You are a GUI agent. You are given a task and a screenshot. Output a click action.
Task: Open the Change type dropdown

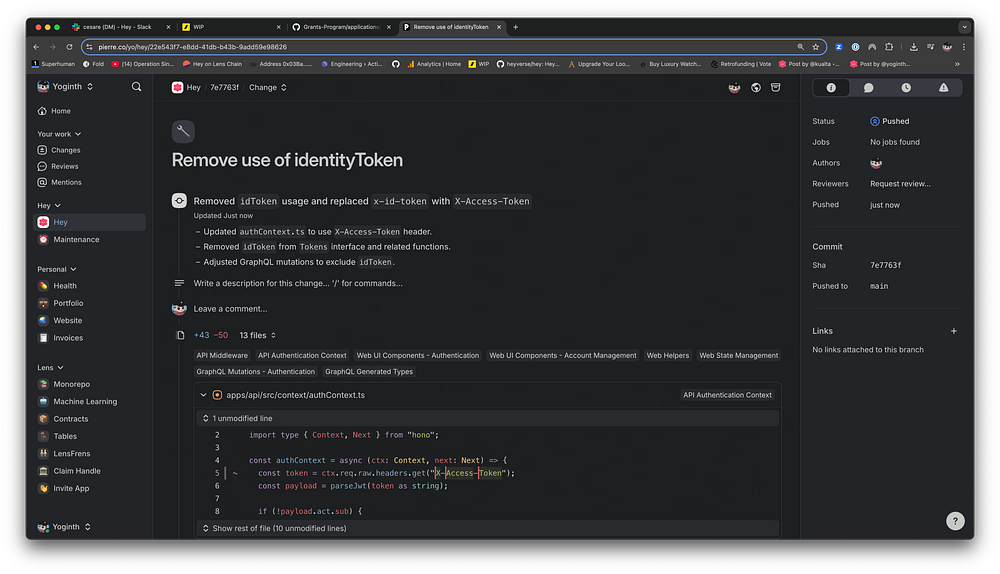click(x=267, y=88)
